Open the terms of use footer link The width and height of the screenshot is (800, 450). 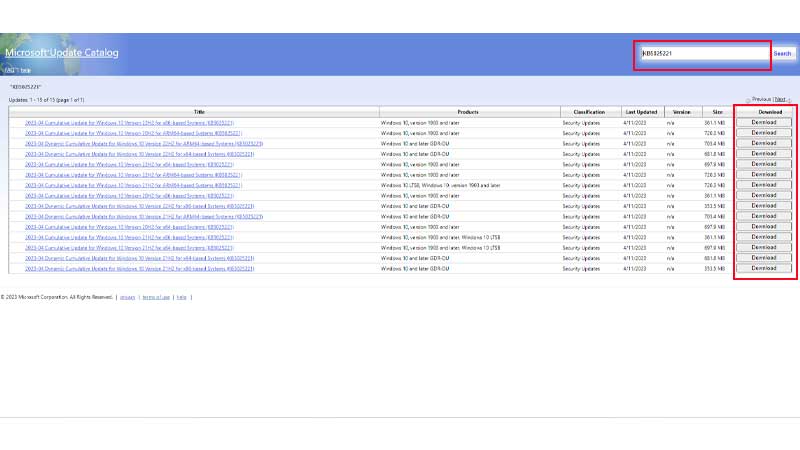(x=156, y=297)
